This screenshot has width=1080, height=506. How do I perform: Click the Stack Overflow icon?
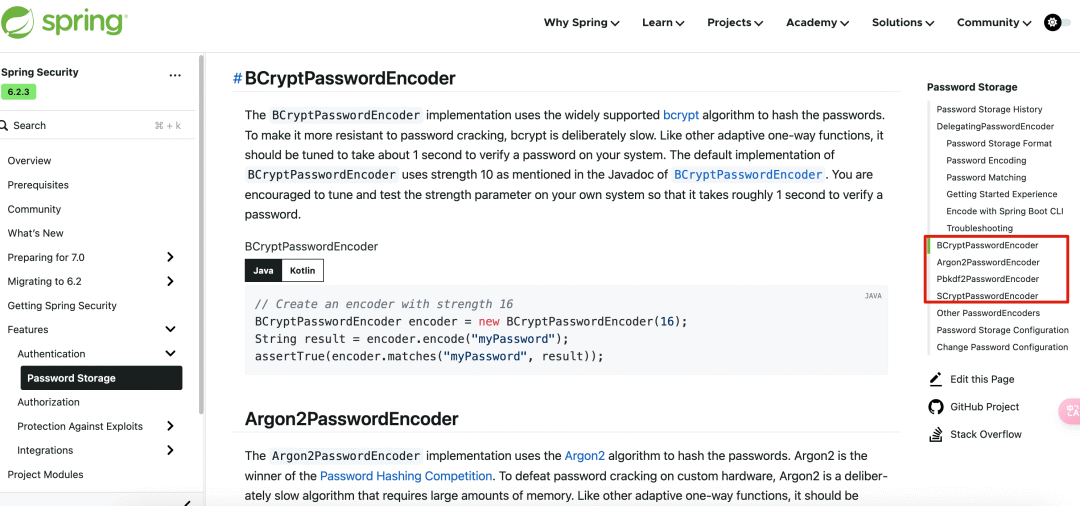(x=935, y=434)
